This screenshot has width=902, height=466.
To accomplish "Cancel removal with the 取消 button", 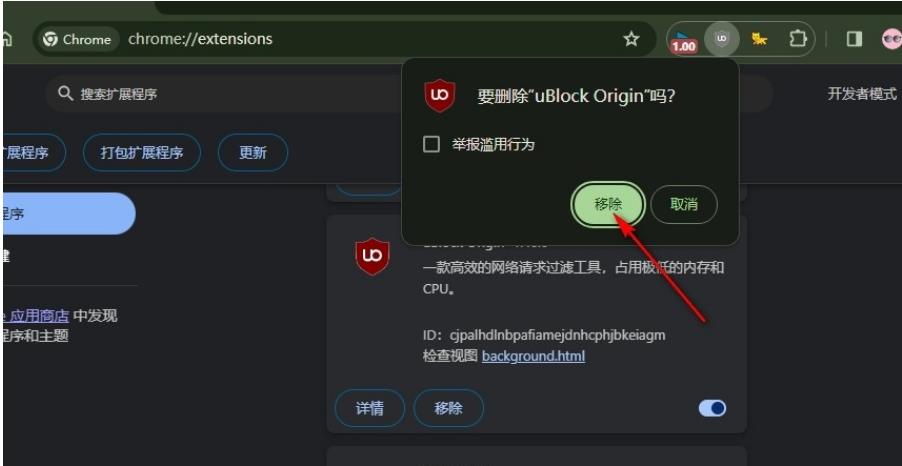I will point(684,204).
